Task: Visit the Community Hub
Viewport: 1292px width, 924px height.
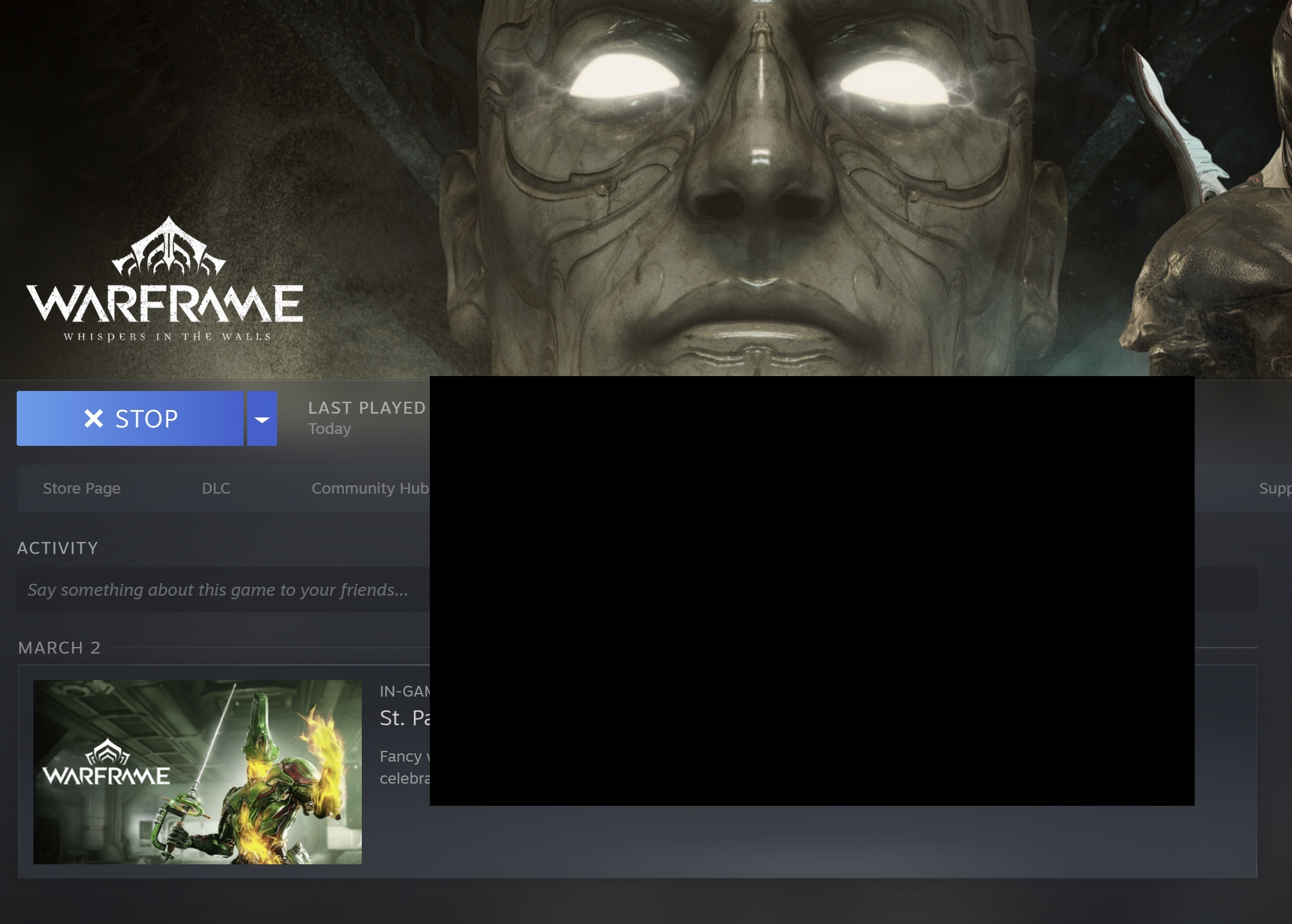Action: click(x=370, y=488)
